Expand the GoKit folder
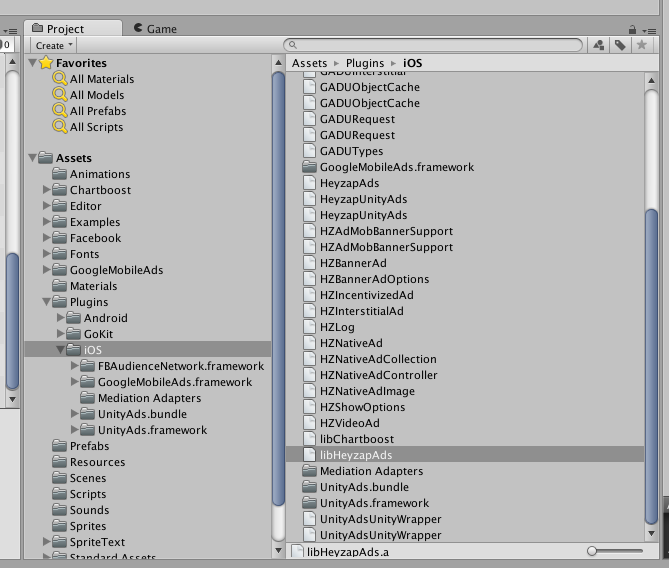This screenshot has height=568, width=669. (61, 334)
